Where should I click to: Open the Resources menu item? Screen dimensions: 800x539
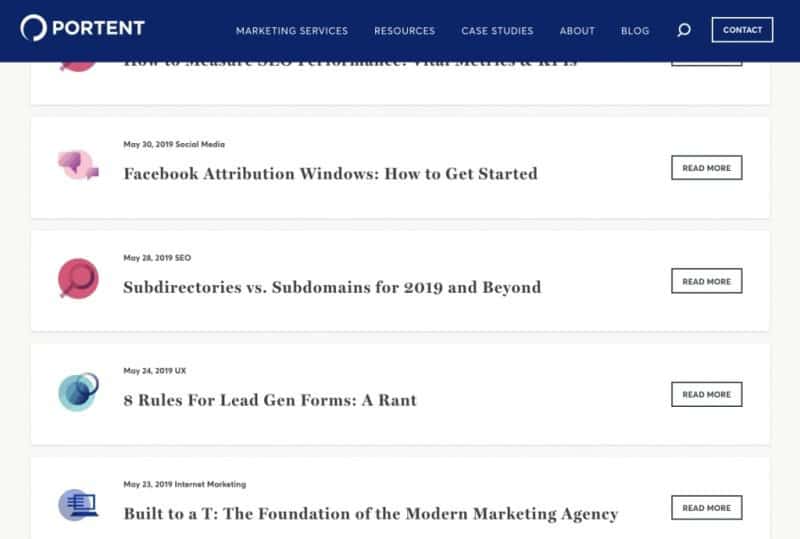tap(405, 31)
